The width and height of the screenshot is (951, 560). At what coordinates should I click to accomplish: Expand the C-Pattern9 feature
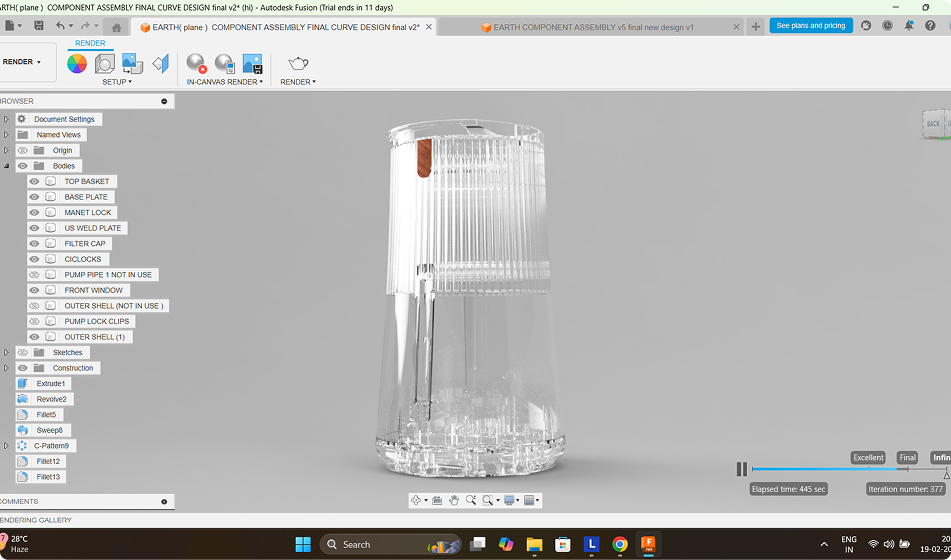click(6, 446)
